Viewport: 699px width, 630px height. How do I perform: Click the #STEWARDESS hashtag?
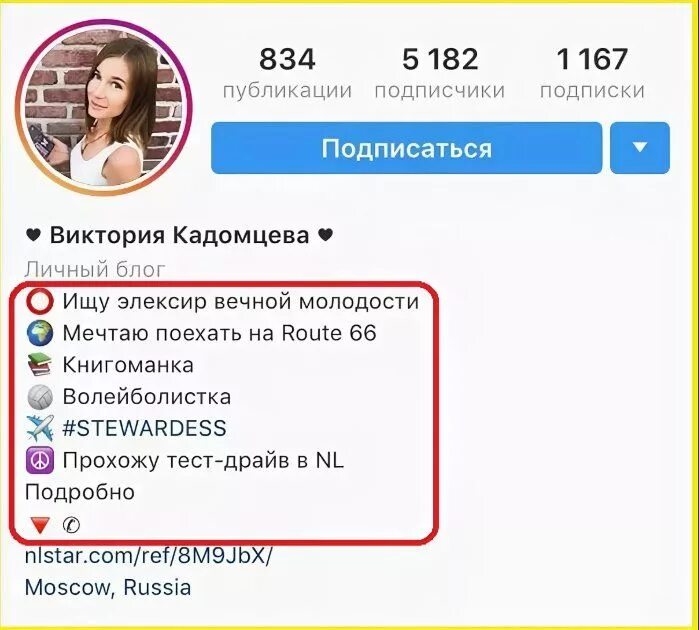[144, 428]
